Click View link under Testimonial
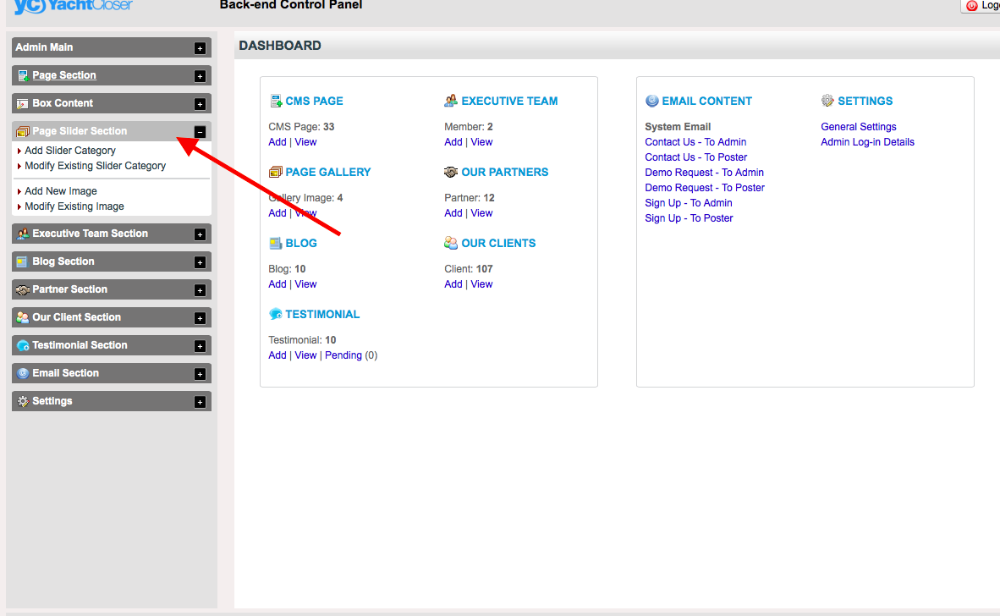Image resolution: width=1000 pixels, height=616 pixels. coord(305,355)
